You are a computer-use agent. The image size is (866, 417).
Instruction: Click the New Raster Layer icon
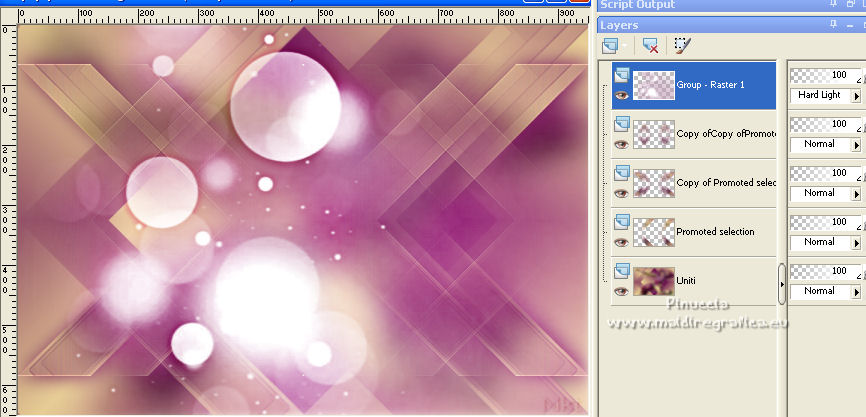610,46
